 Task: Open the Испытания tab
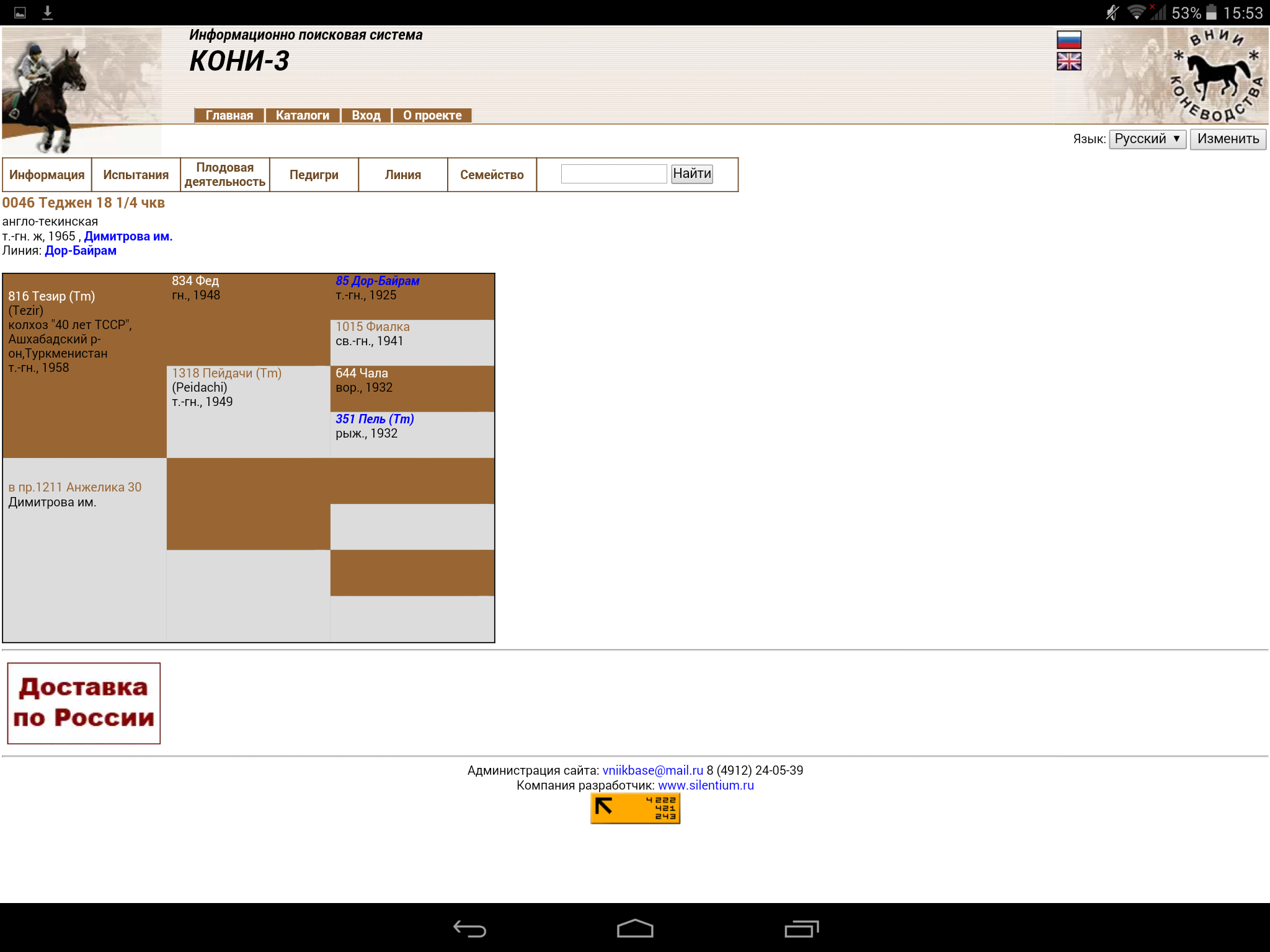click(136, 175)
